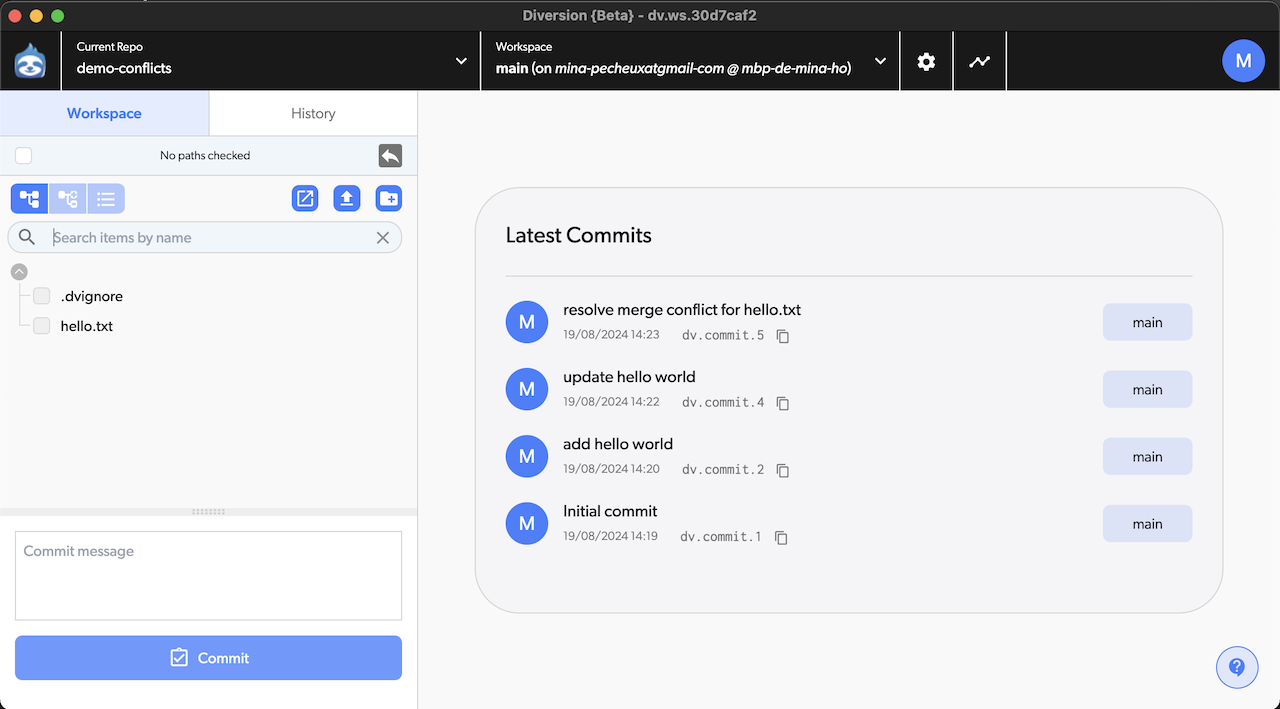Click the panel splitter handle above commit message

(x=208, y=512)
